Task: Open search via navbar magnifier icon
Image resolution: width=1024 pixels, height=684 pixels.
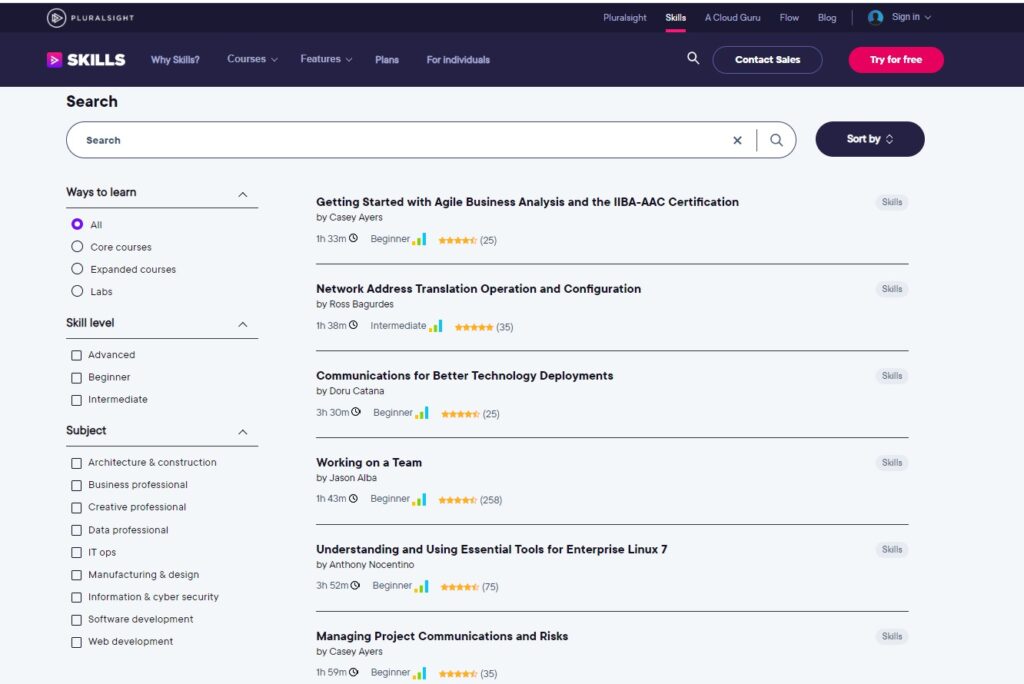Action: tap(693, 59)
